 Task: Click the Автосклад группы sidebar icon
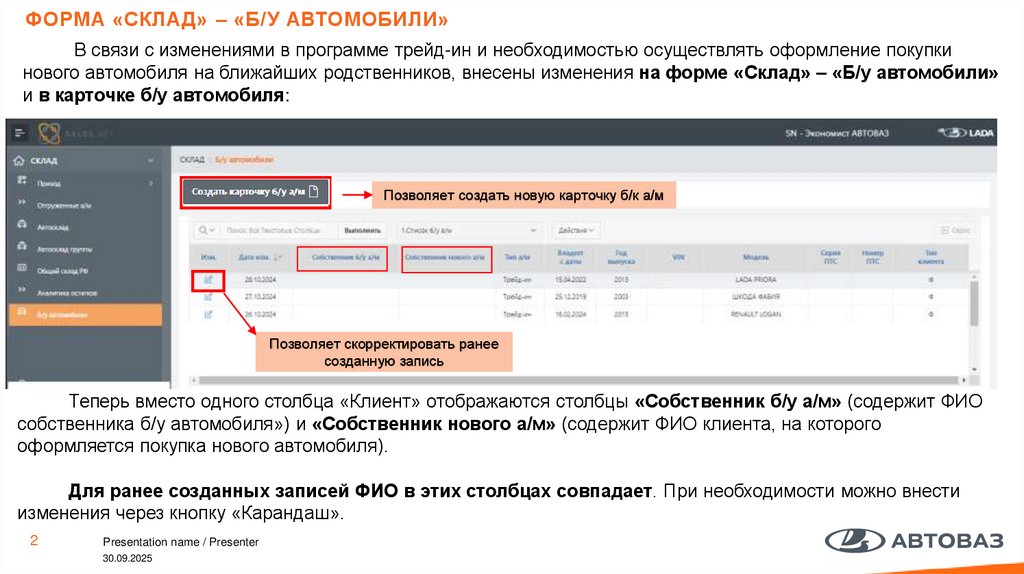22,246
